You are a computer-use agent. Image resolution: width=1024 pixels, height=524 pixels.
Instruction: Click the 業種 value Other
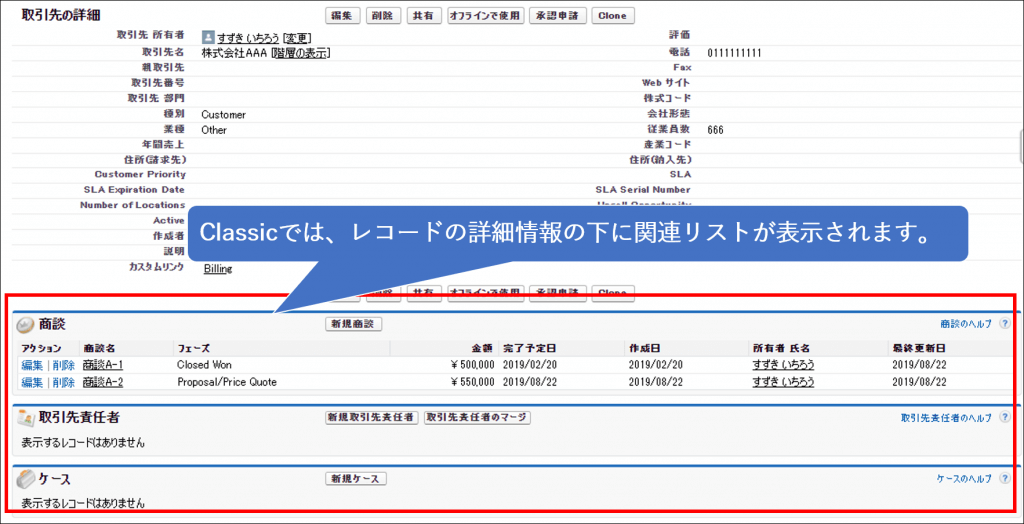click(214, 130)
